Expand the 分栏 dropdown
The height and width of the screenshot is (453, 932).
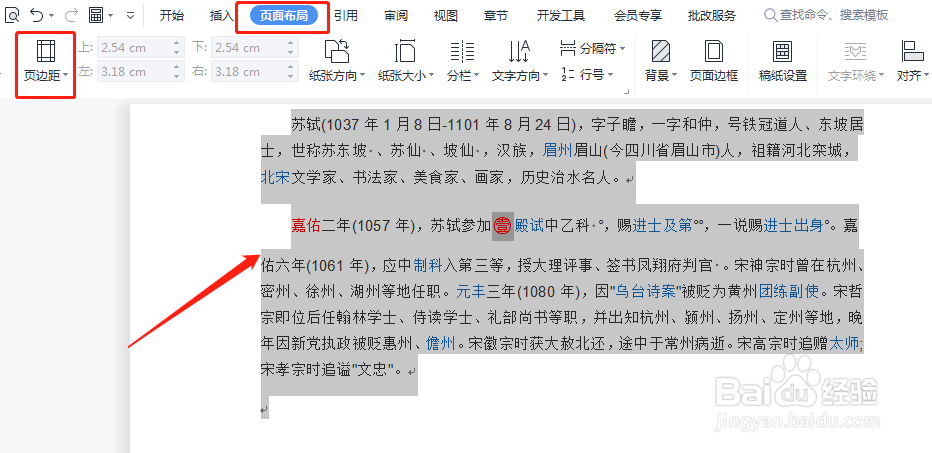476,76
